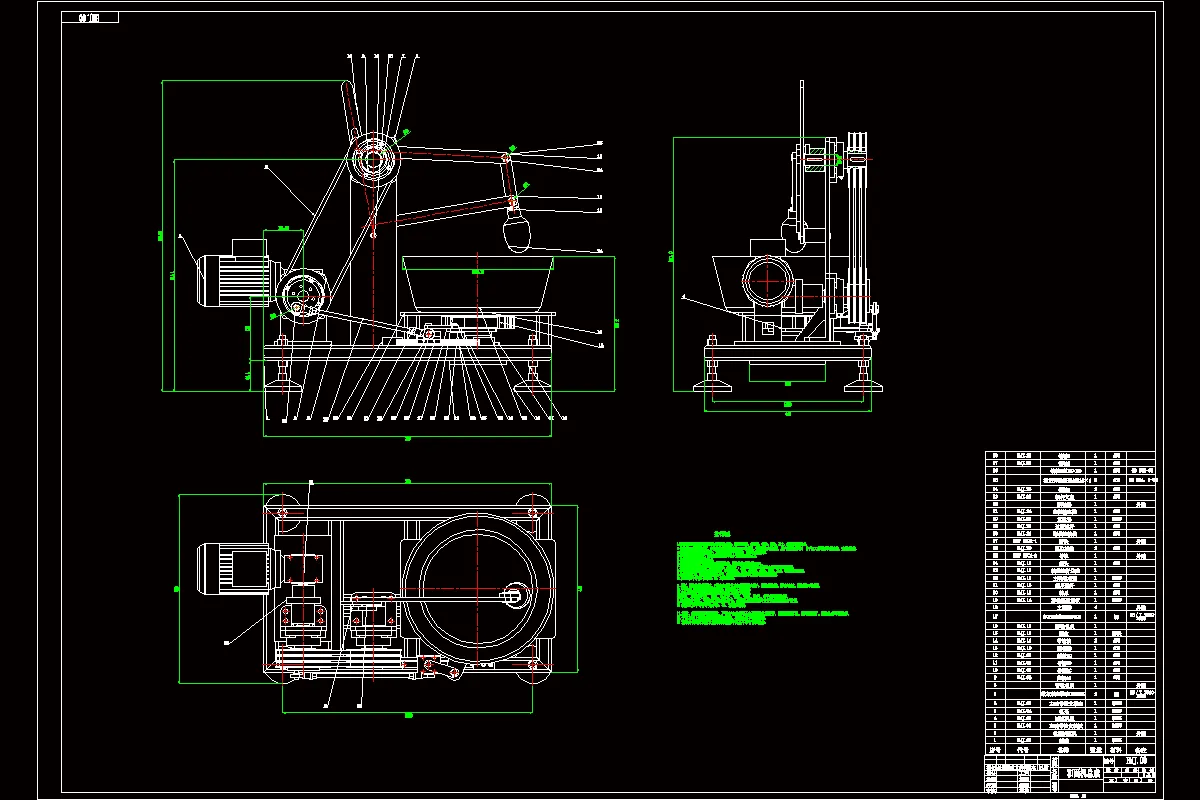Click the mixing bowl in the front view
Viewport: 1200px width, 800px height.
[x=478, y=283]
